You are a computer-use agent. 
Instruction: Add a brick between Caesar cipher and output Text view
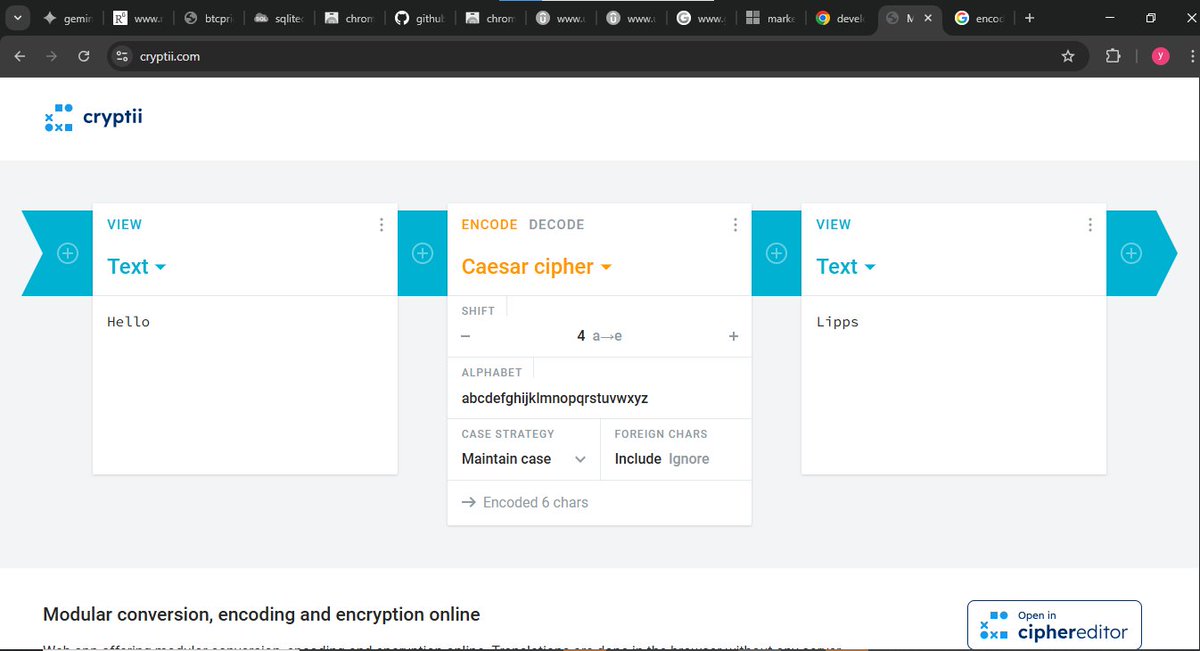776,253
